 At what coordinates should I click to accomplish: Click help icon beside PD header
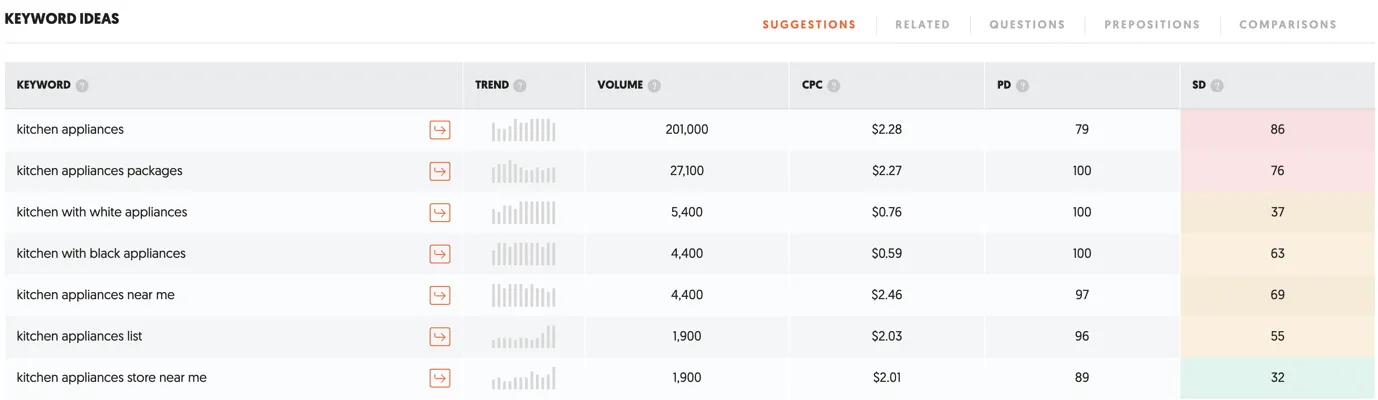click(1022, 86)
